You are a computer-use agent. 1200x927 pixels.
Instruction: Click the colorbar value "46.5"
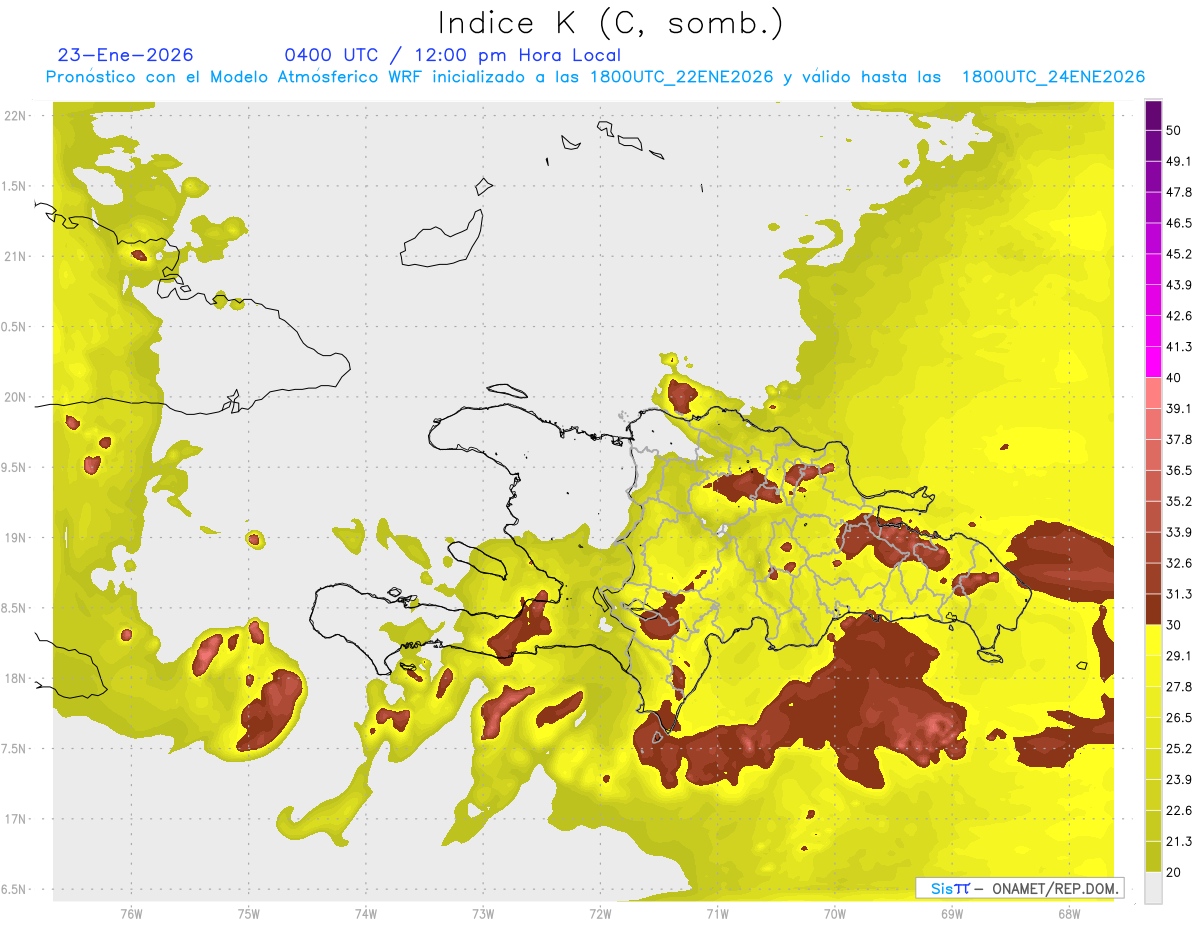pyautogui.click(x=1179, y=223)
